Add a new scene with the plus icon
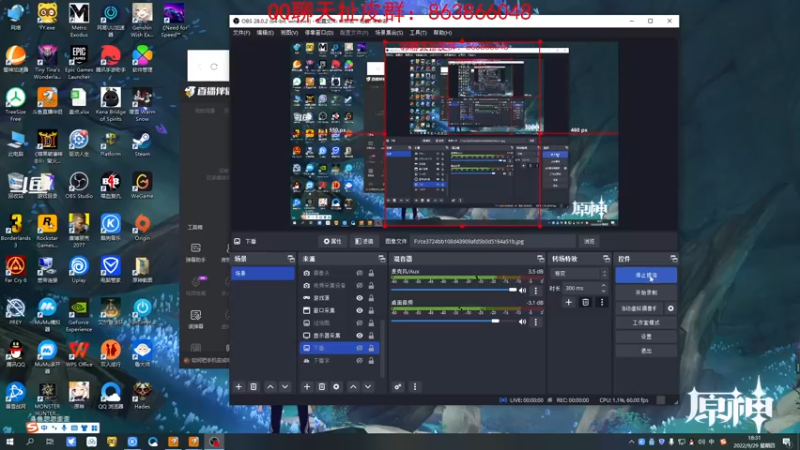The image size is (800, 450). coord(239,387)
